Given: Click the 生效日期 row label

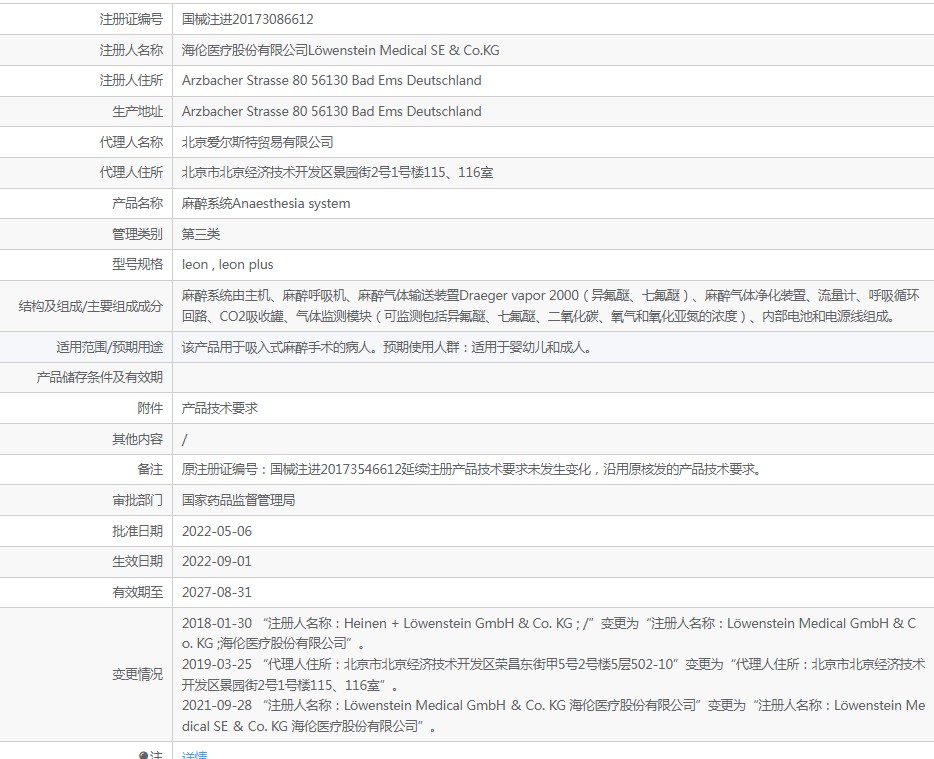Looking at the screenshot, I should (138, 561).
